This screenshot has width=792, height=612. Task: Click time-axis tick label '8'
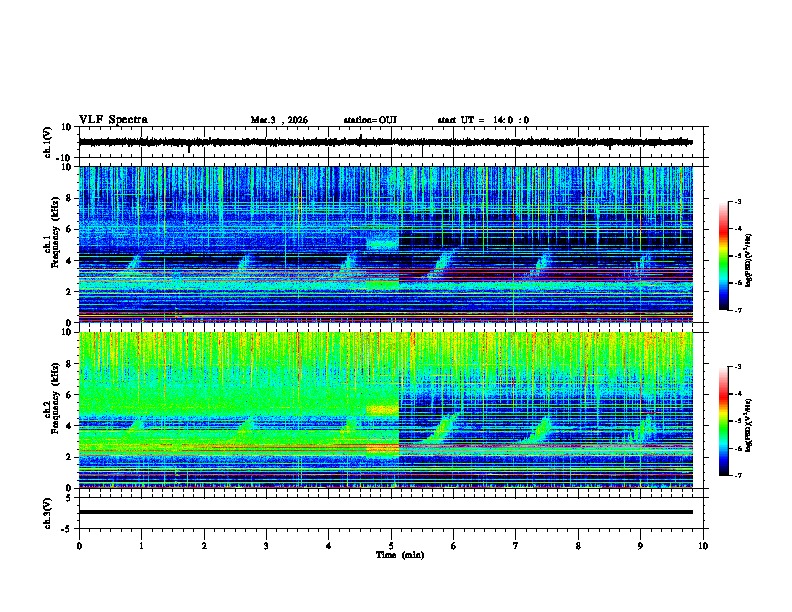pyautogui.click(x=578, y=546)
